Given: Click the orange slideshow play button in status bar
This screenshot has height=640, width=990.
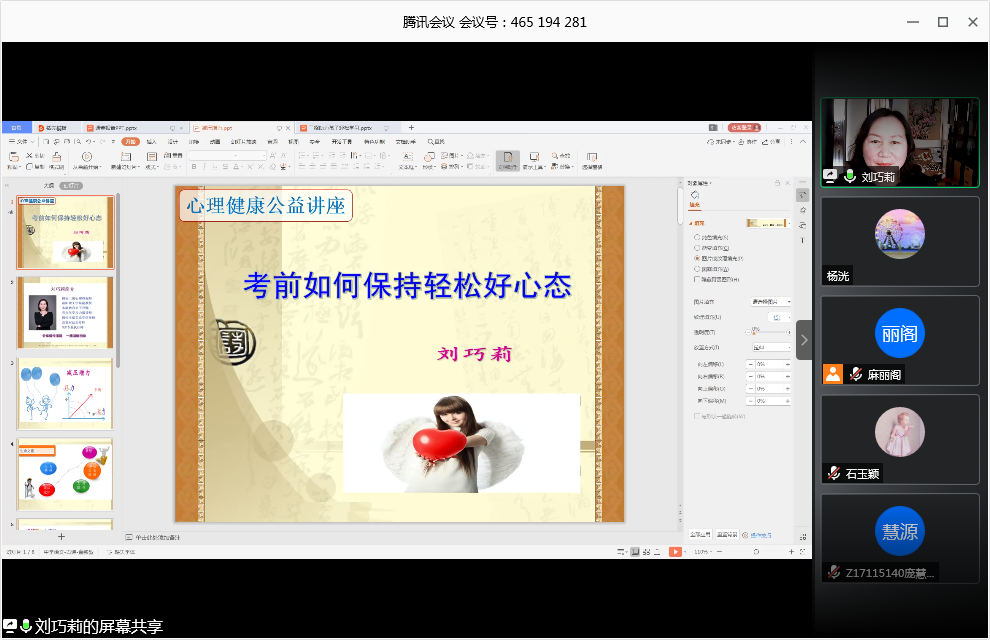Looking at the screenshot, I should [676, 552].
